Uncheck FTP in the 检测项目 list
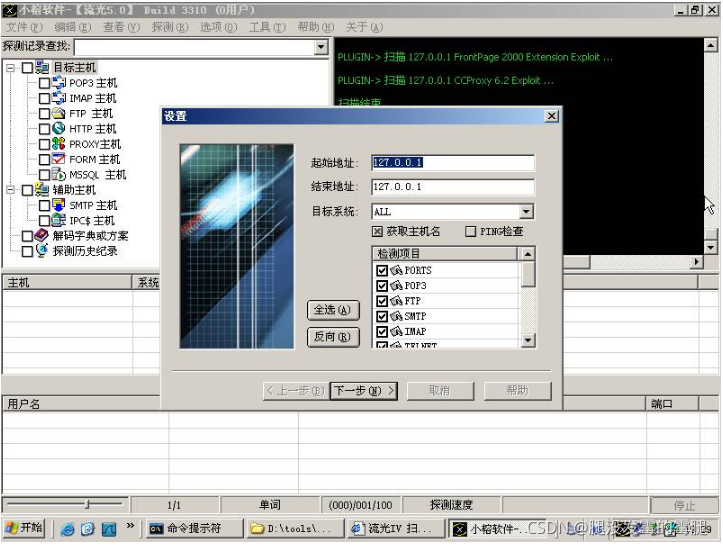Viewport: 723px width, 545px height. tap(382, 301)
